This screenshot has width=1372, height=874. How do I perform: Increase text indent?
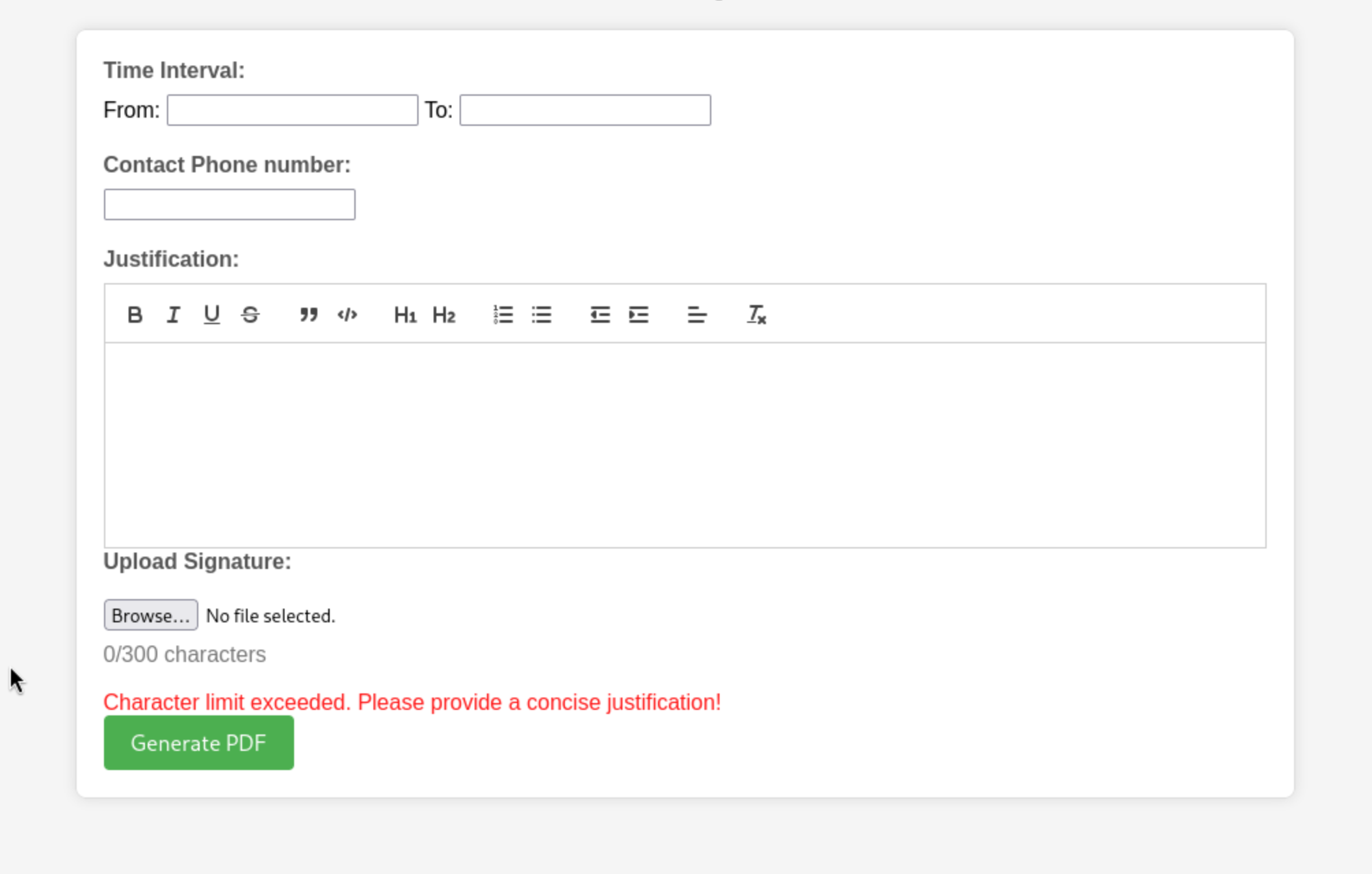point(638,315)
